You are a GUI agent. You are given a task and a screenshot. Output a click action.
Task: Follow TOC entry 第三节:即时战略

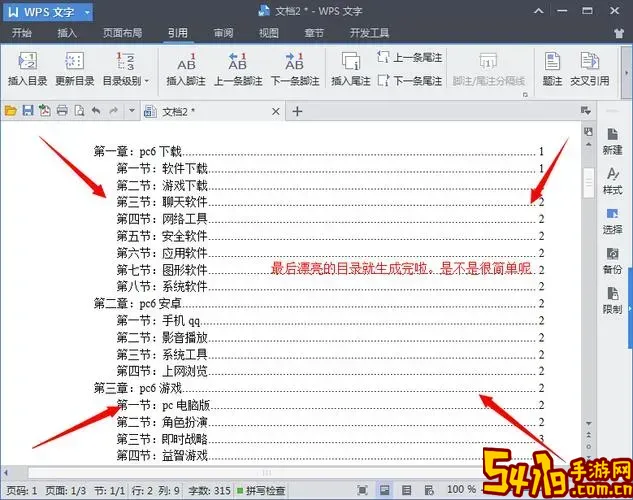point(330,439)
